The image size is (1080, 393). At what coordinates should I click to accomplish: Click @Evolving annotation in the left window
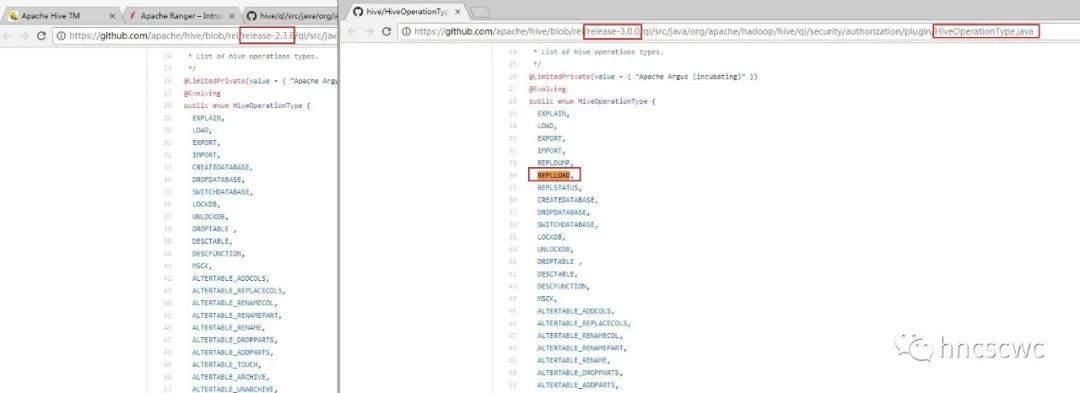pos(202,93)
